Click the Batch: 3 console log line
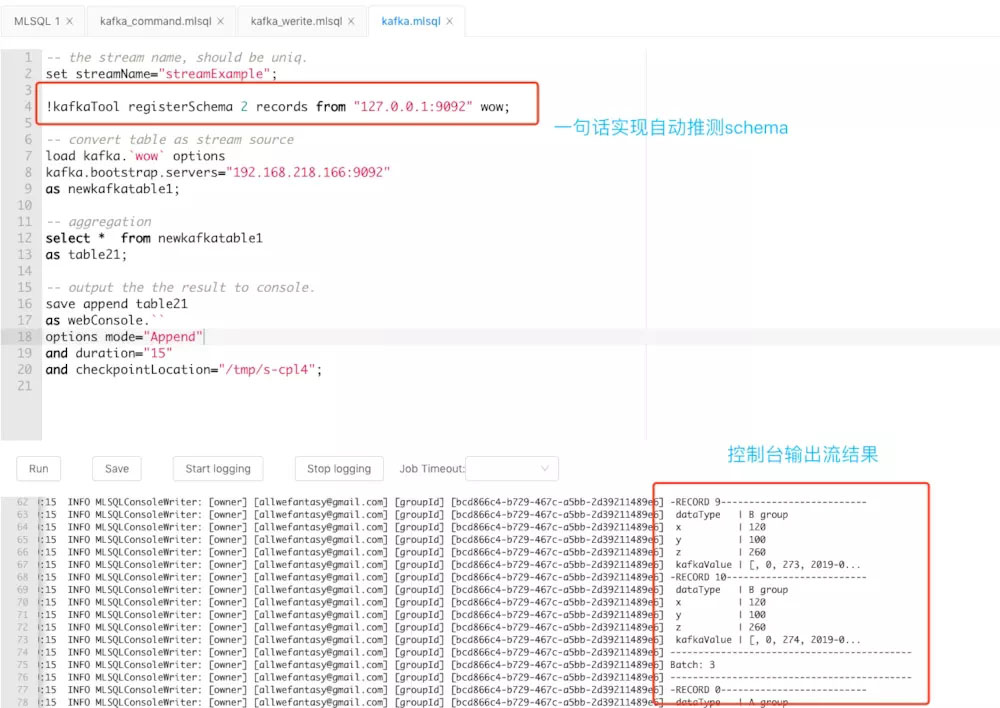Image resolution: width=1000 pixels, height=708 pixels. 692,665
